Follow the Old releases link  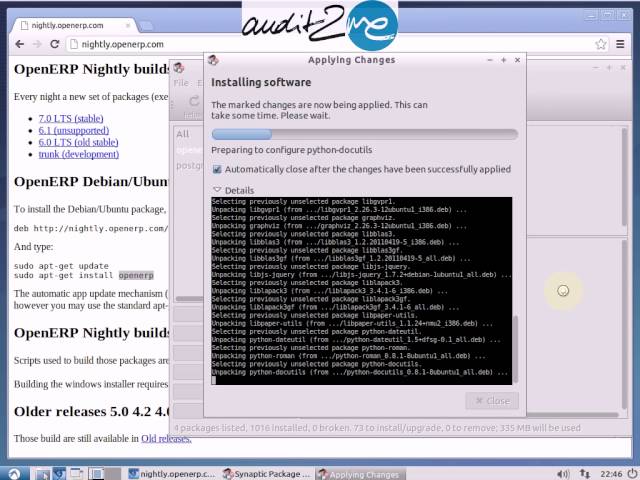(x=166, y=438)
